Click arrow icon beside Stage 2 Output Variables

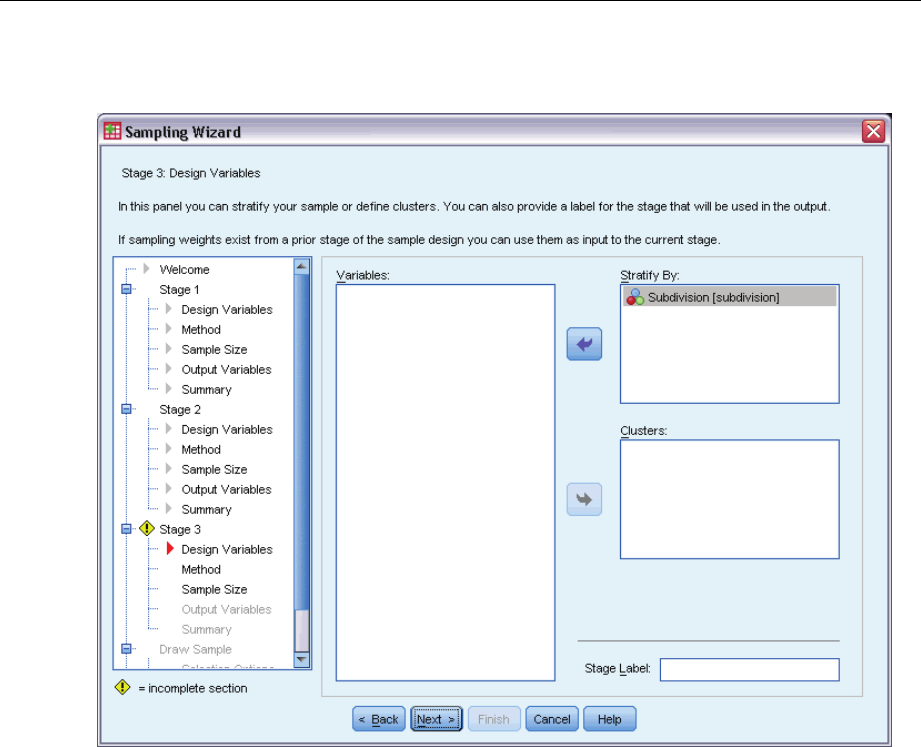pyautogui.click(x=169, y=489)
